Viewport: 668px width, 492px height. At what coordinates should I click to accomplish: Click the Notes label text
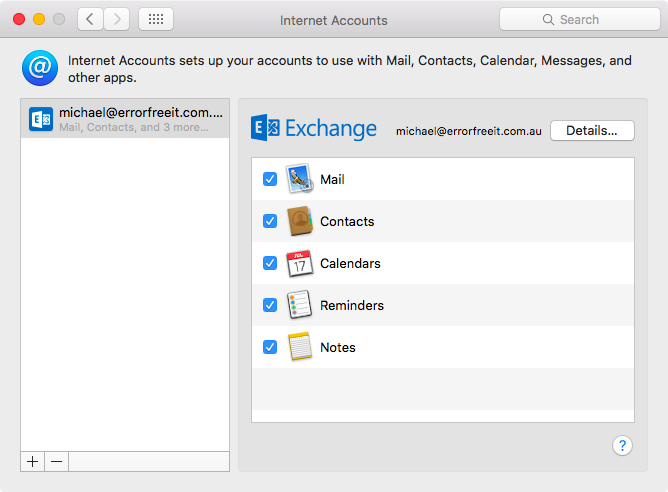tap(338, 348)
